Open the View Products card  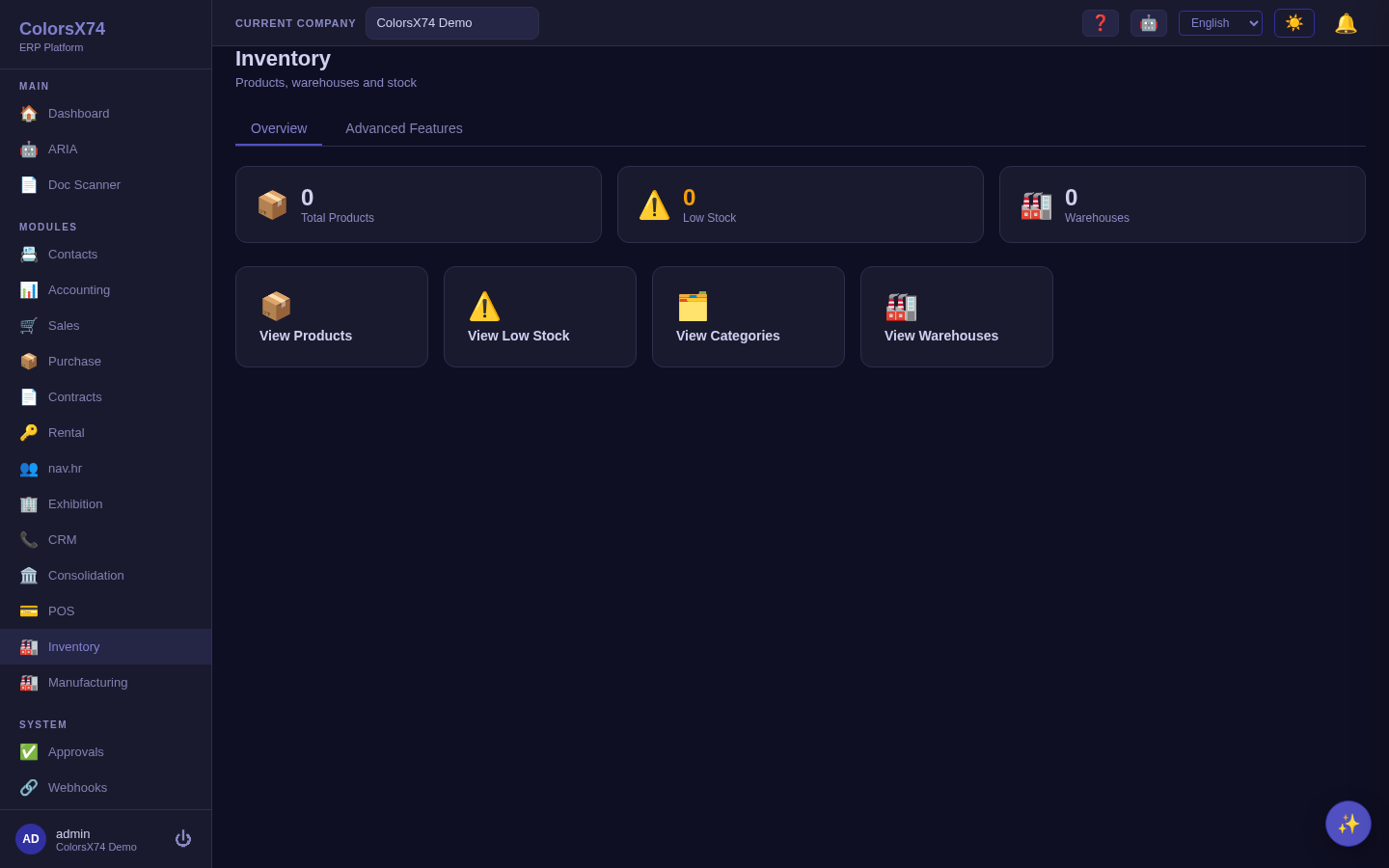click(332, 316)
